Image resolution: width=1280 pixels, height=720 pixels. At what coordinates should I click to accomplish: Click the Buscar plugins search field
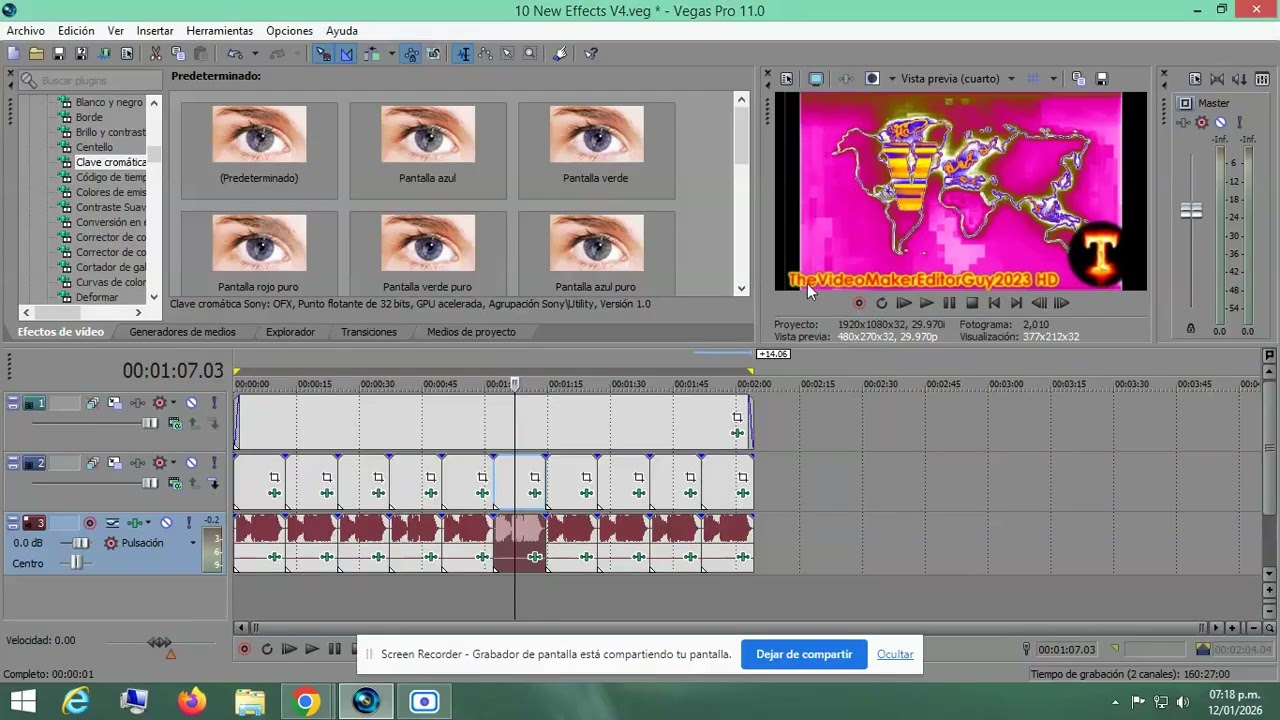(x=88, y=80)
